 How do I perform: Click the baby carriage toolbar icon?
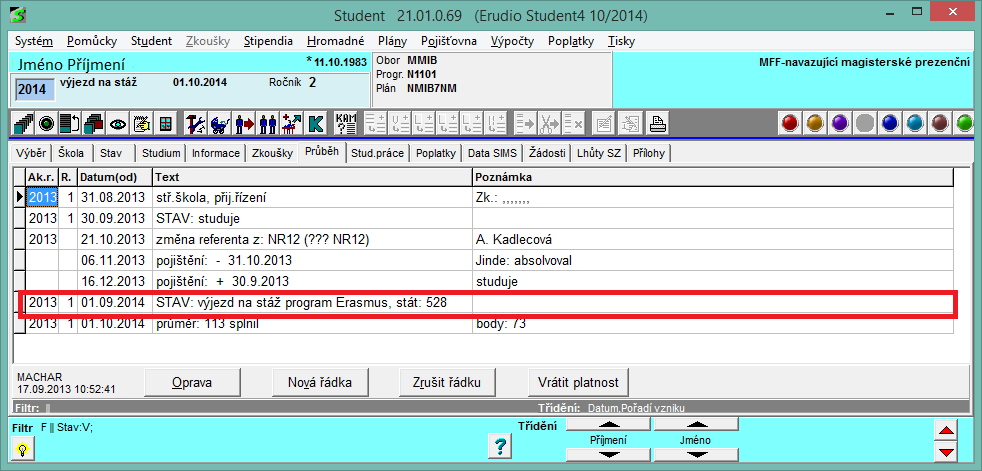click(219, 124)
